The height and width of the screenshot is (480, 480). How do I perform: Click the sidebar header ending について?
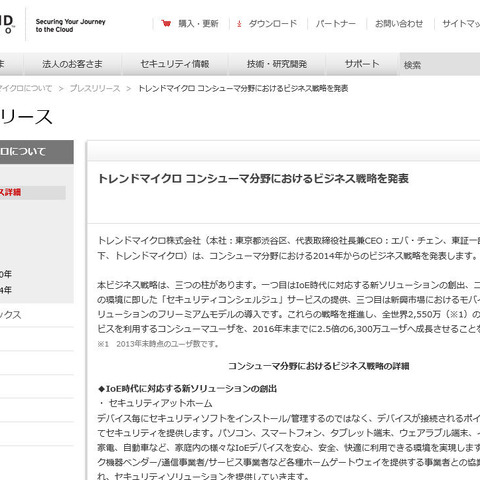pos(37,152)
